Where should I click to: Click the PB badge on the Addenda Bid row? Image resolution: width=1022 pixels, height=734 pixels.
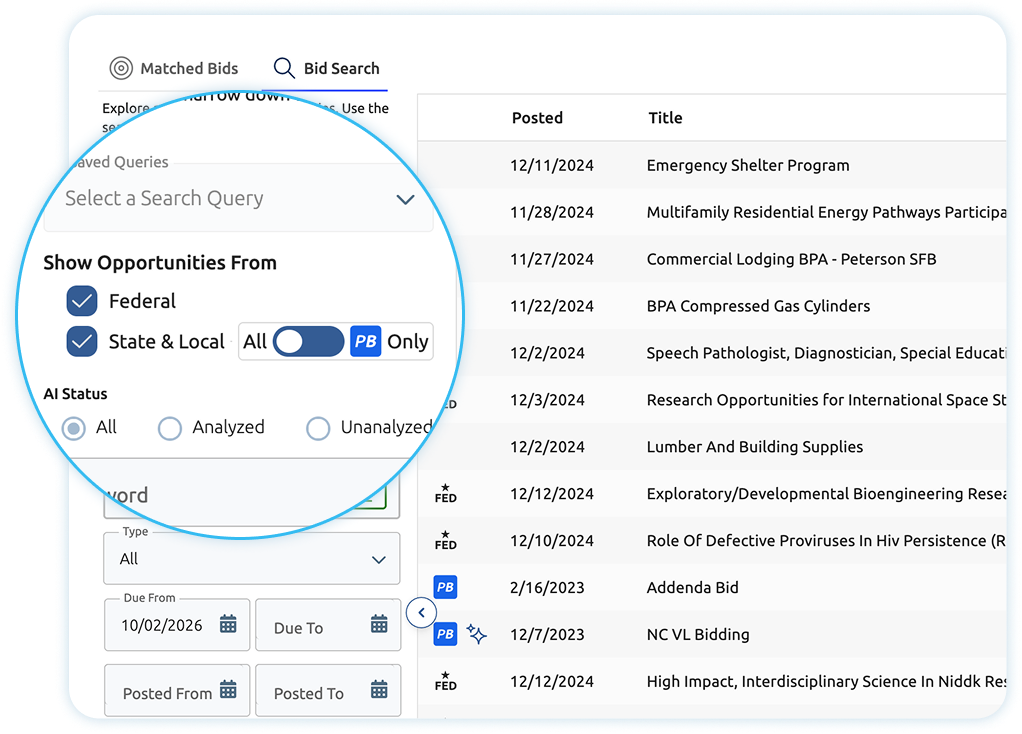[445, 587]
